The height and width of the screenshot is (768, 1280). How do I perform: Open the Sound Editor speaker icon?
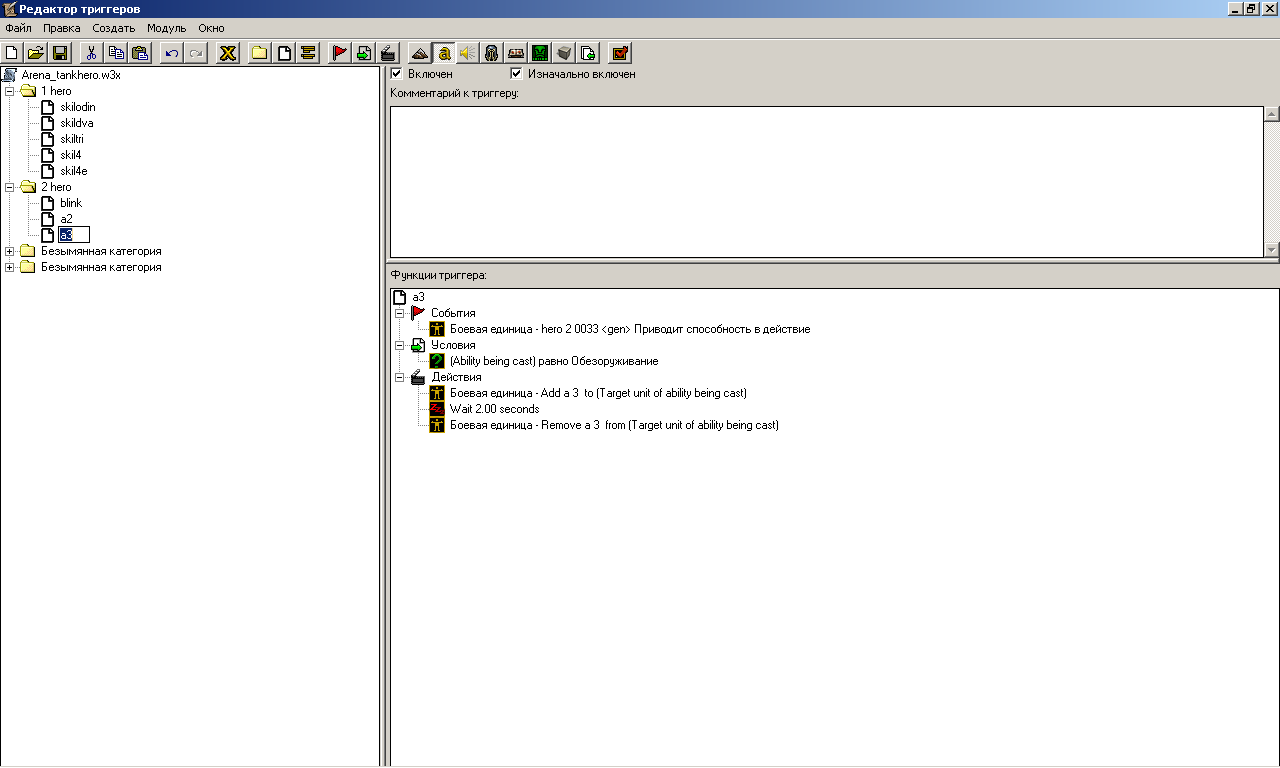pos(468,53)
